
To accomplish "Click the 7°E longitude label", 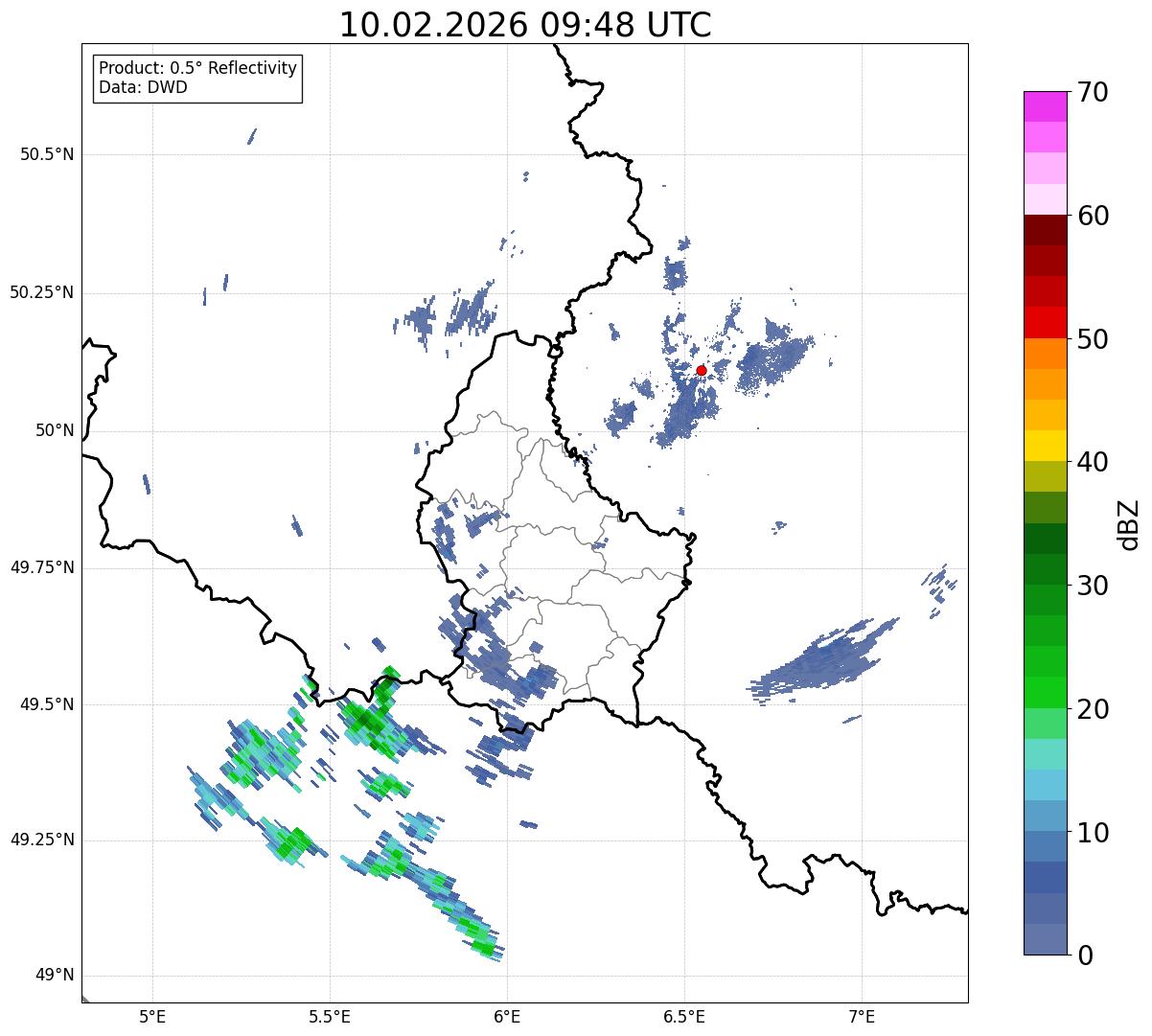I will [862, 1016].
